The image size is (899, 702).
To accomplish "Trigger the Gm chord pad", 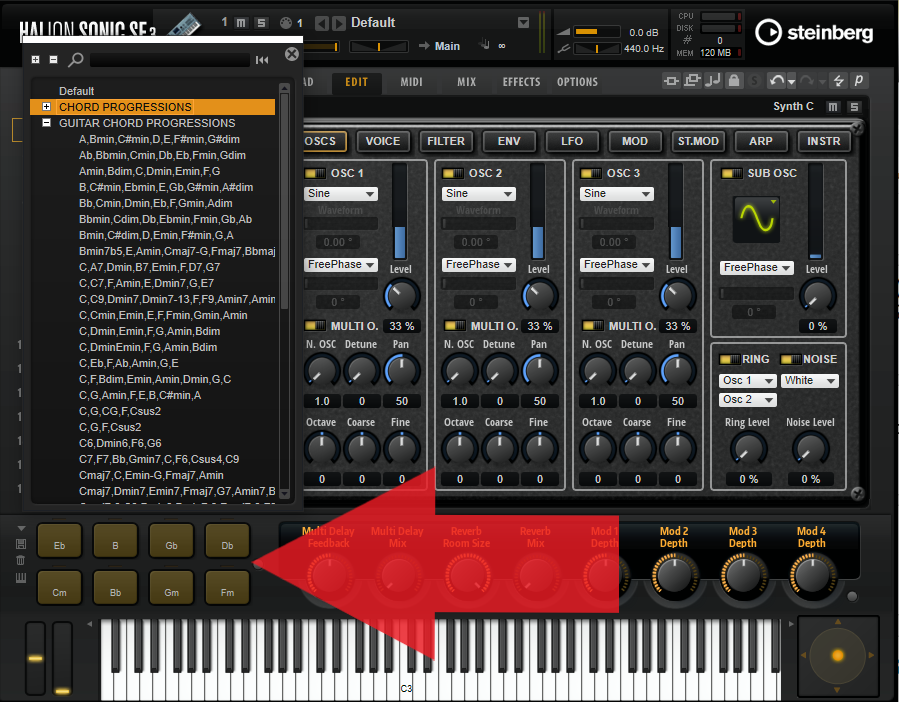I will point(171,588).
